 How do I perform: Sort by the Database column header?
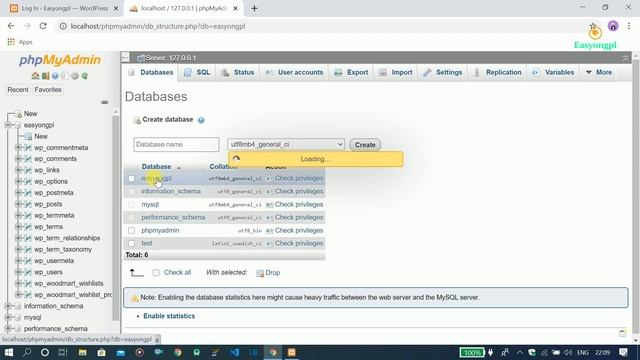coord(156,167)
